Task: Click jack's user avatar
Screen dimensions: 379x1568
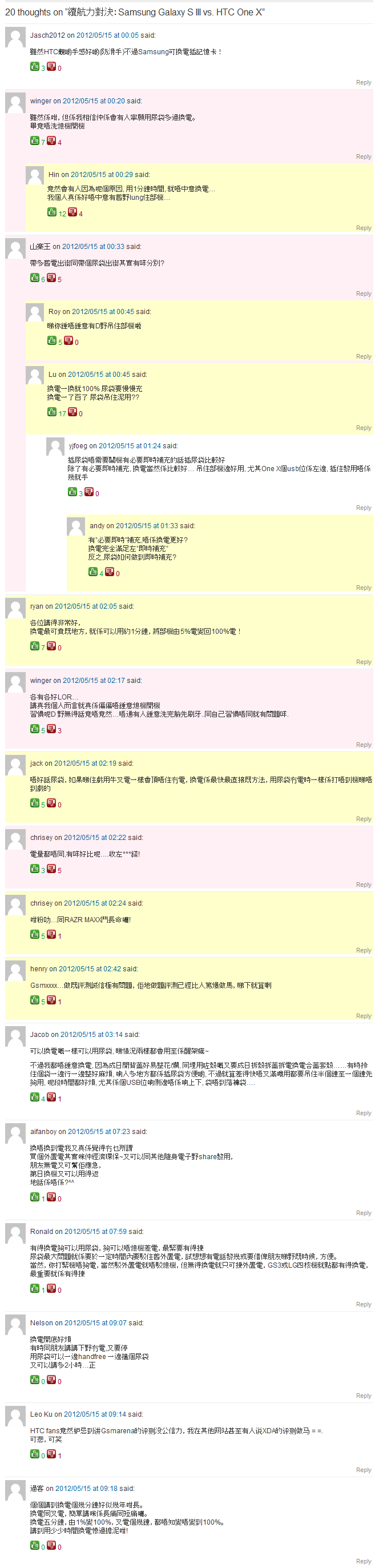Action: tap(15, 766)
